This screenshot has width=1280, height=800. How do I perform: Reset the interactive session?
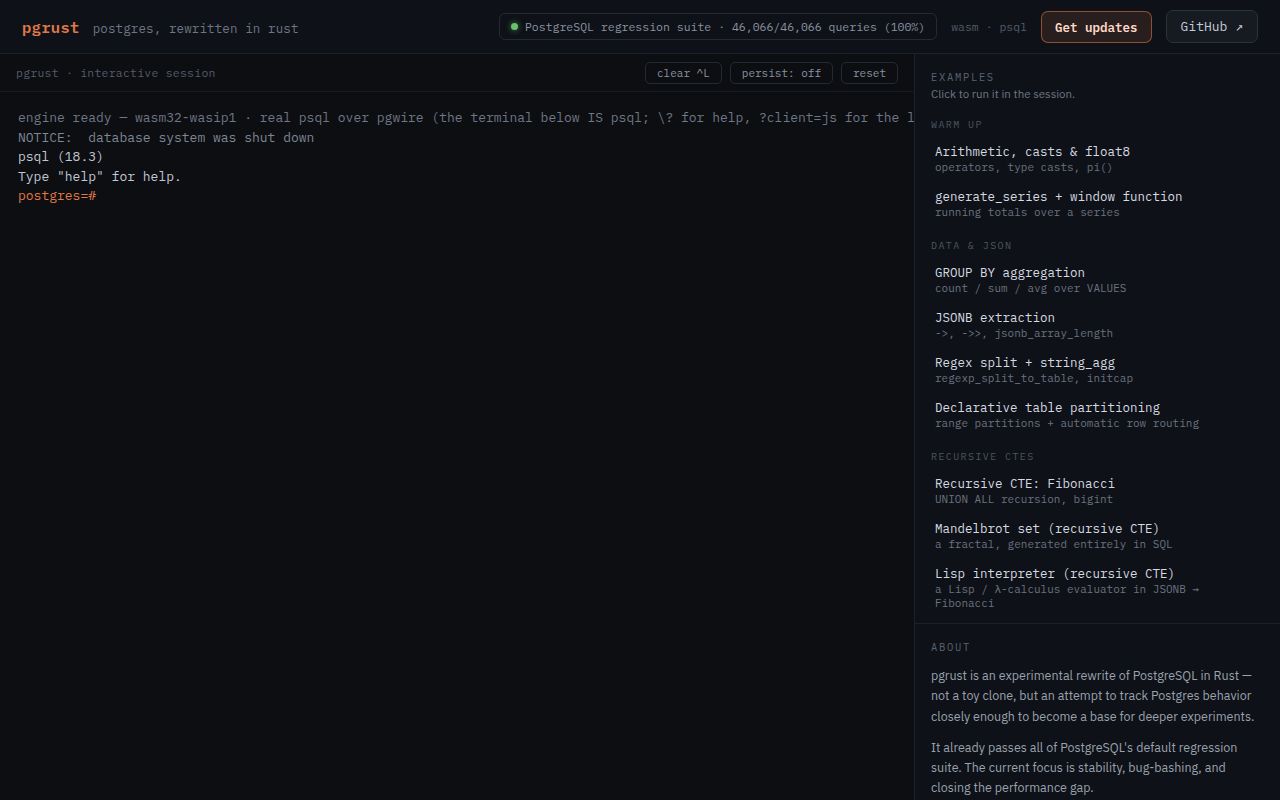(x=869, y=73)
